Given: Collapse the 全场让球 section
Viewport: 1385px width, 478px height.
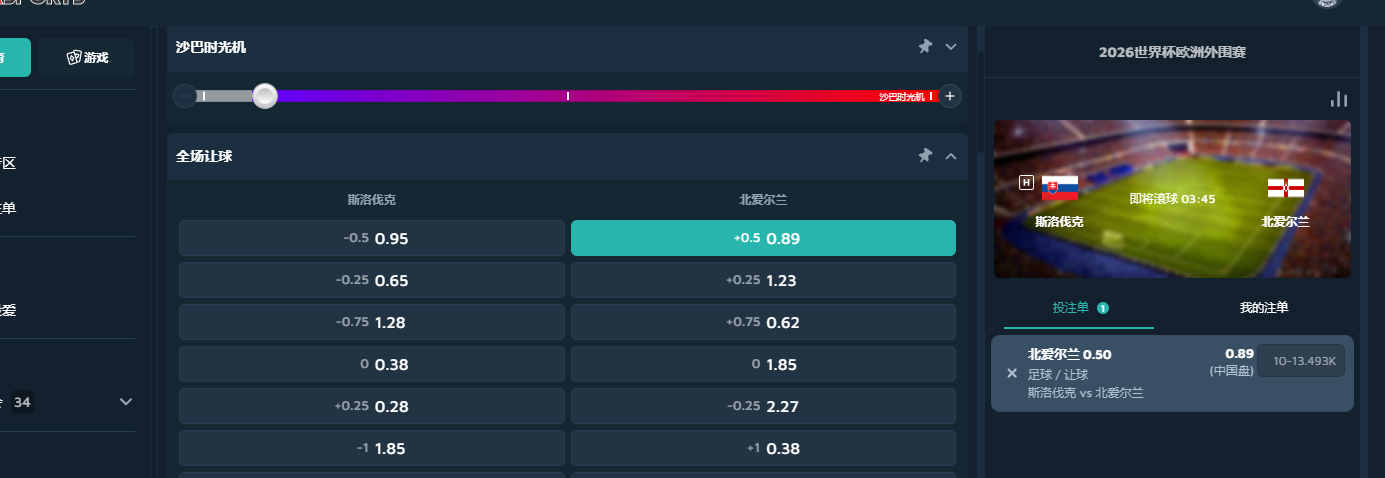Looking at the screenshot, I should 951,156.
